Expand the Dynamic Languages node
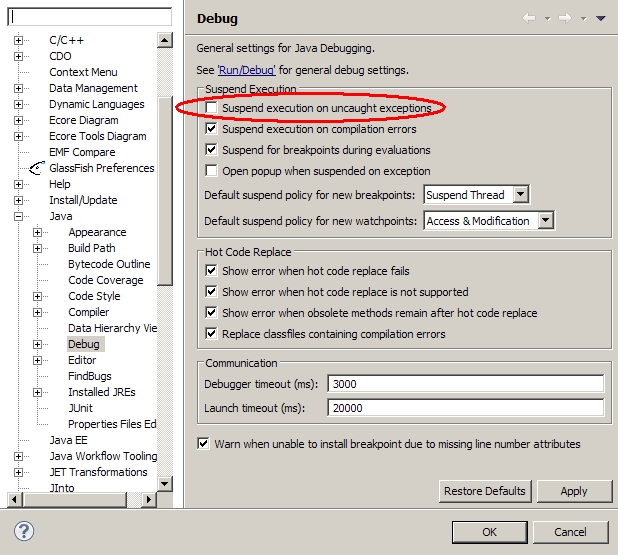The width and height of the screenshot is (618, 555). coord(18,104)
